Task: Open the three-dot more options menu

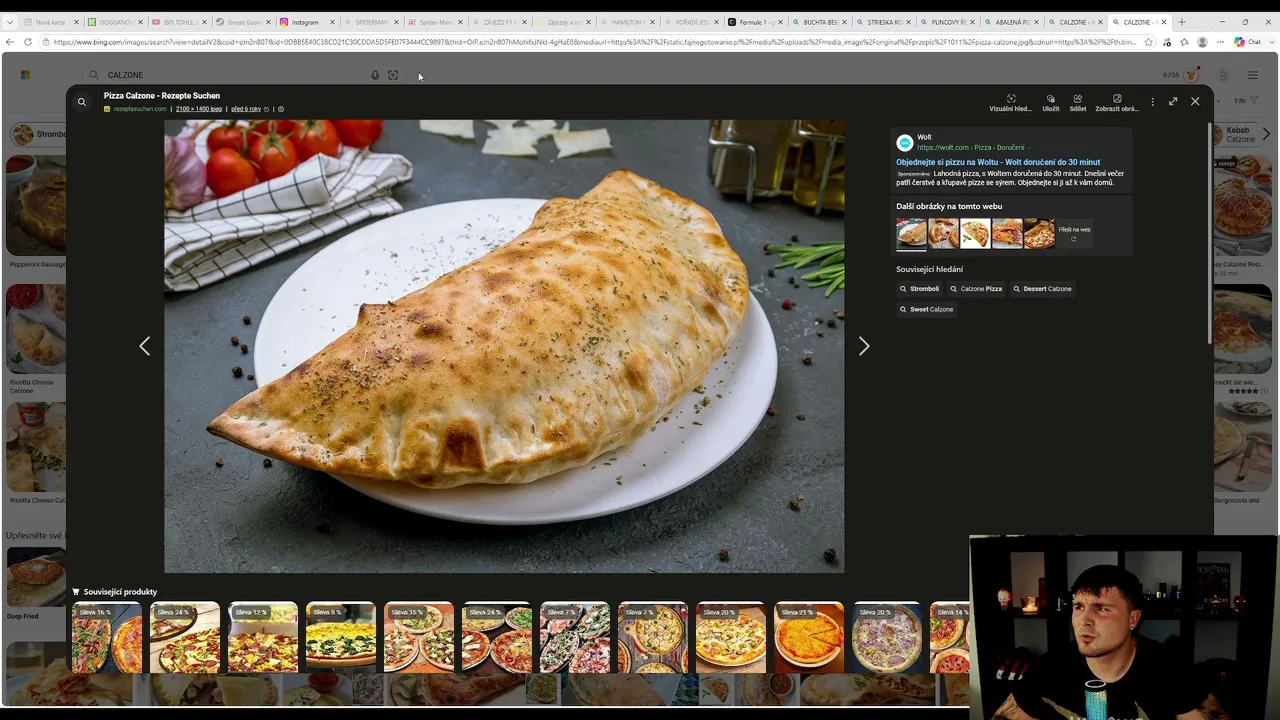Action: coord(1152,102)
